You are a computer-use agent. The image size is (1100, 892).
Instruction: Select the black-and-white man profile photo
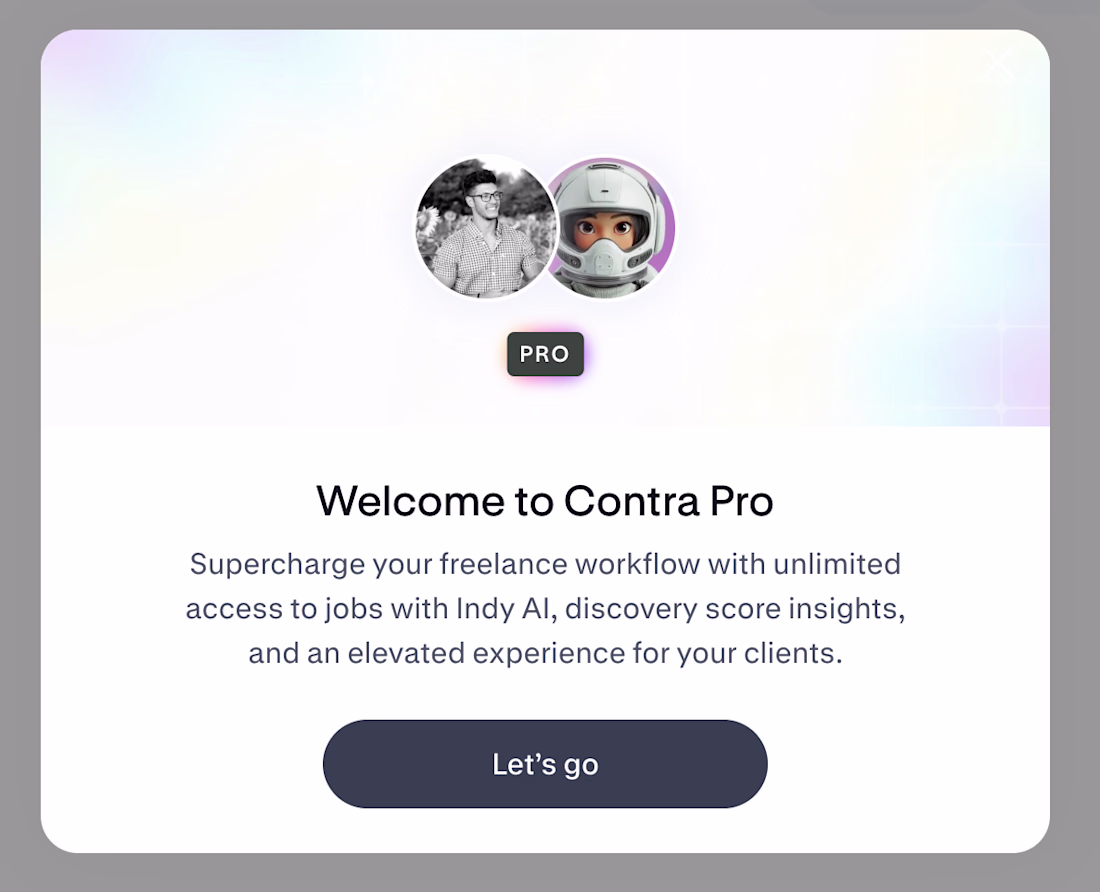[x=485, y=227]
